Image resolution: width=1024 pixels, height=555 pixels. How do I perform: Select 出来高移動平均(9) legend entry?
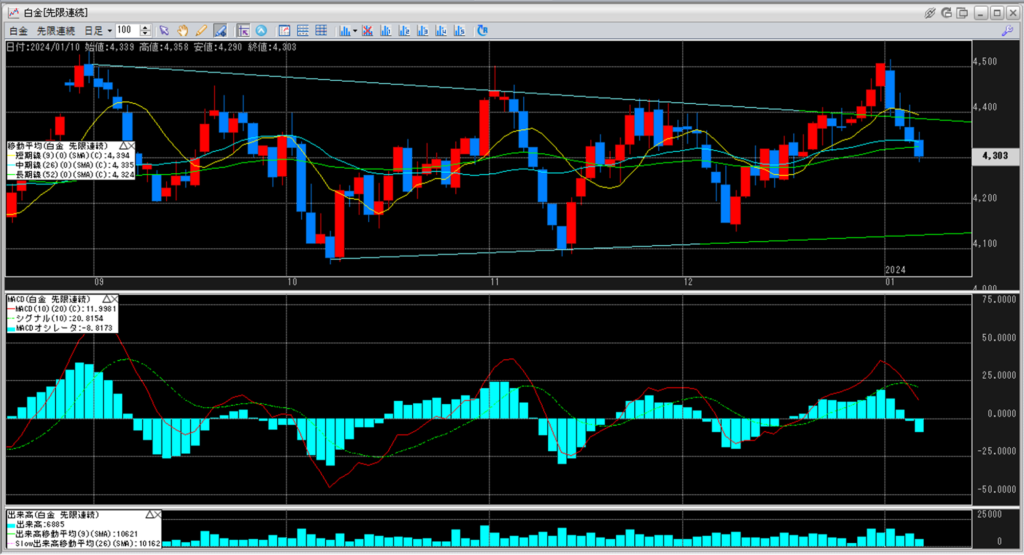click(x=72, y=534)
